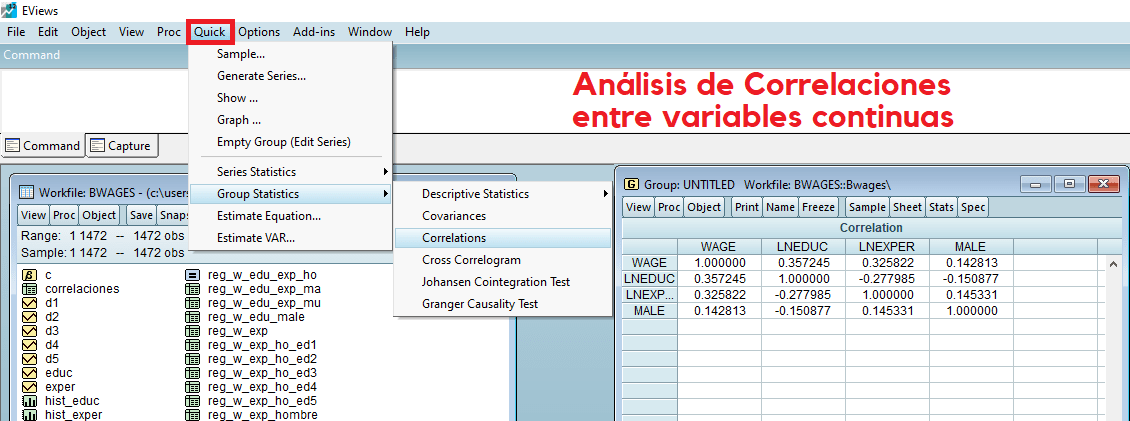Click Object button in Workfile window
Screen dimensions: 1130x421
(99, 215)
